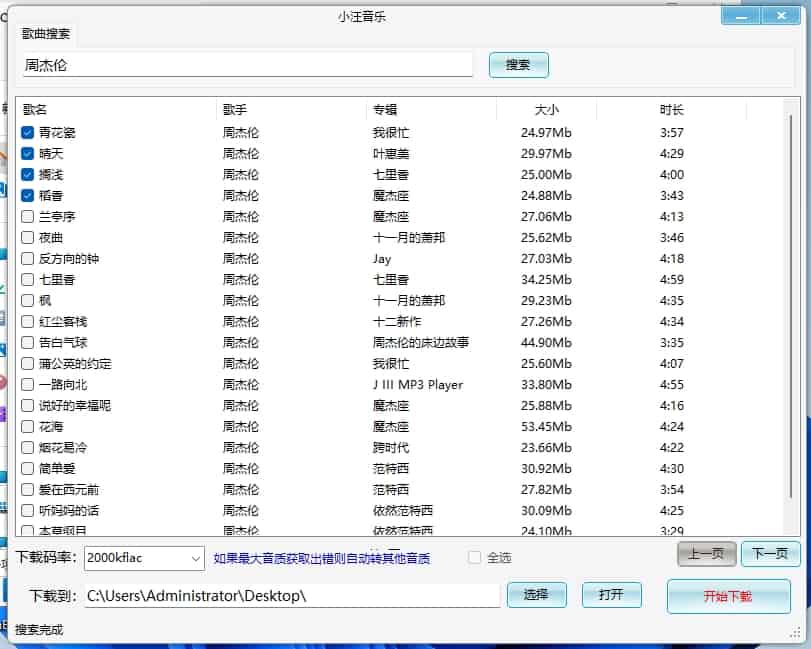Click 选择 to choose download folder
This screenshot has width=811, height=649.
tap(537, 595)
